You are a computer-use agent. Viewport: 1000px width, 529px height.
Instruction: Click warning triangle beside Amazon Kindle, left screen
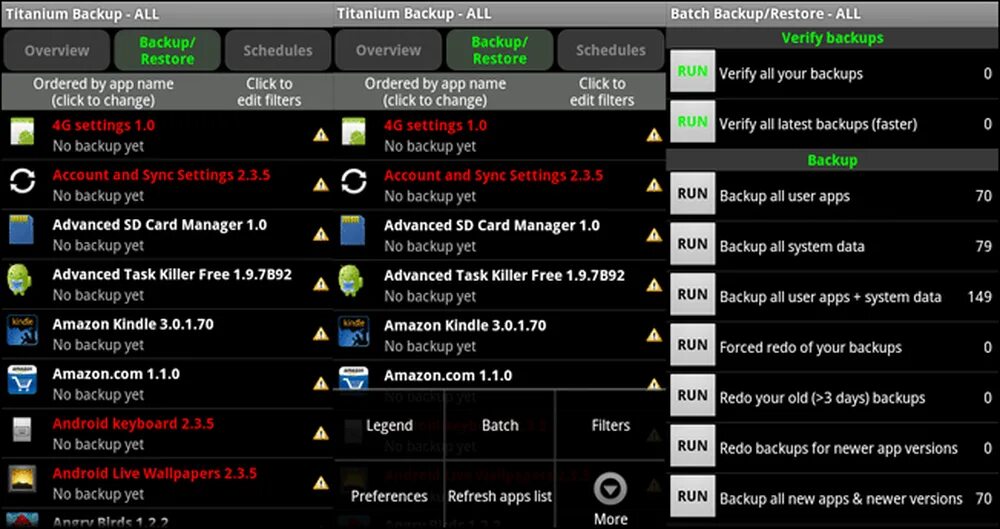click(321, 334)
